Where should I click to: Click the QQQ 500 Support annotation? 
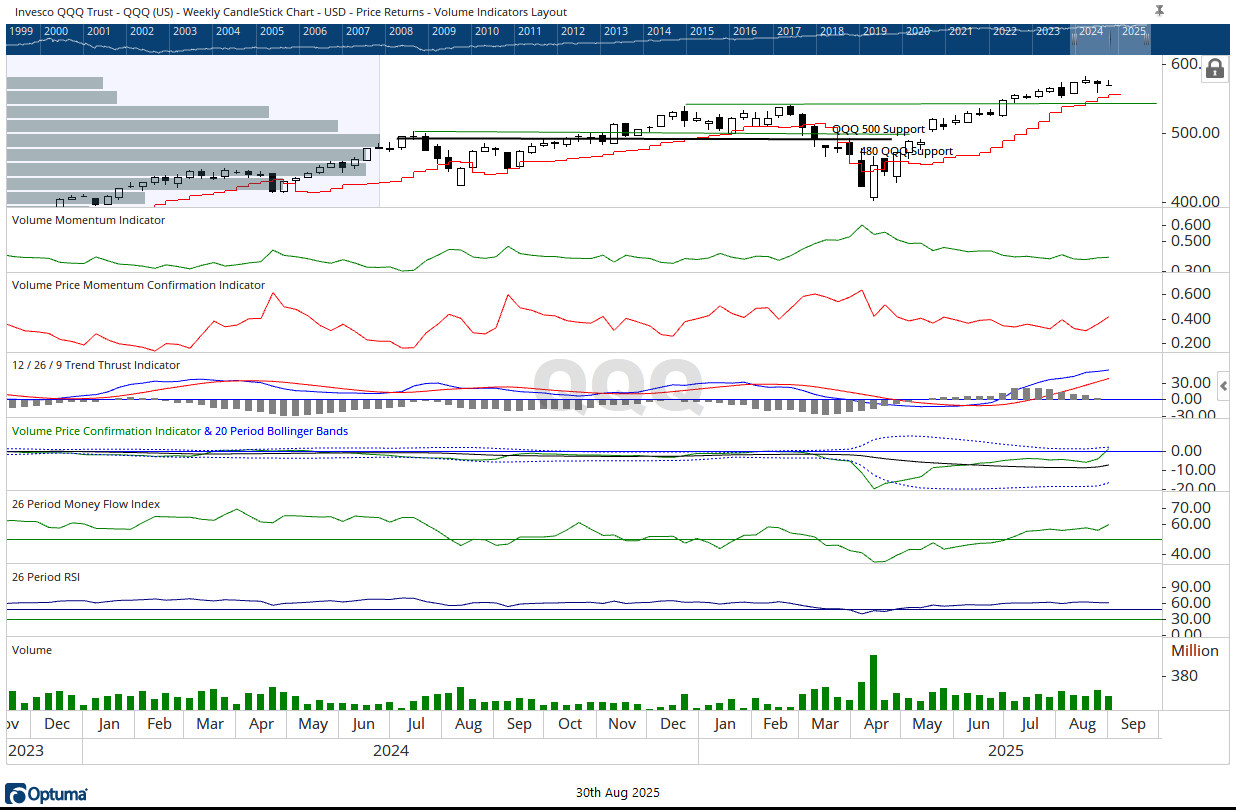pos(878,130)
